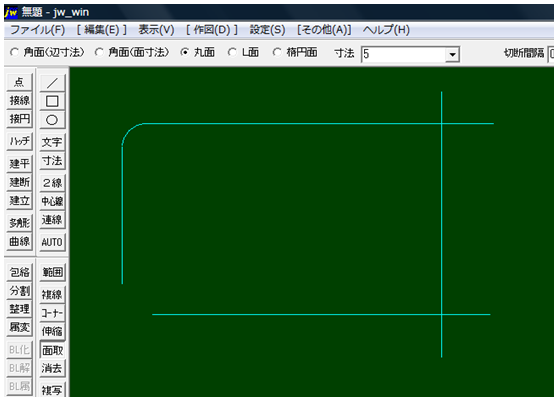Select the rectangle tool icon
Viewport: 558px width, 403px height.
point(52,101)
